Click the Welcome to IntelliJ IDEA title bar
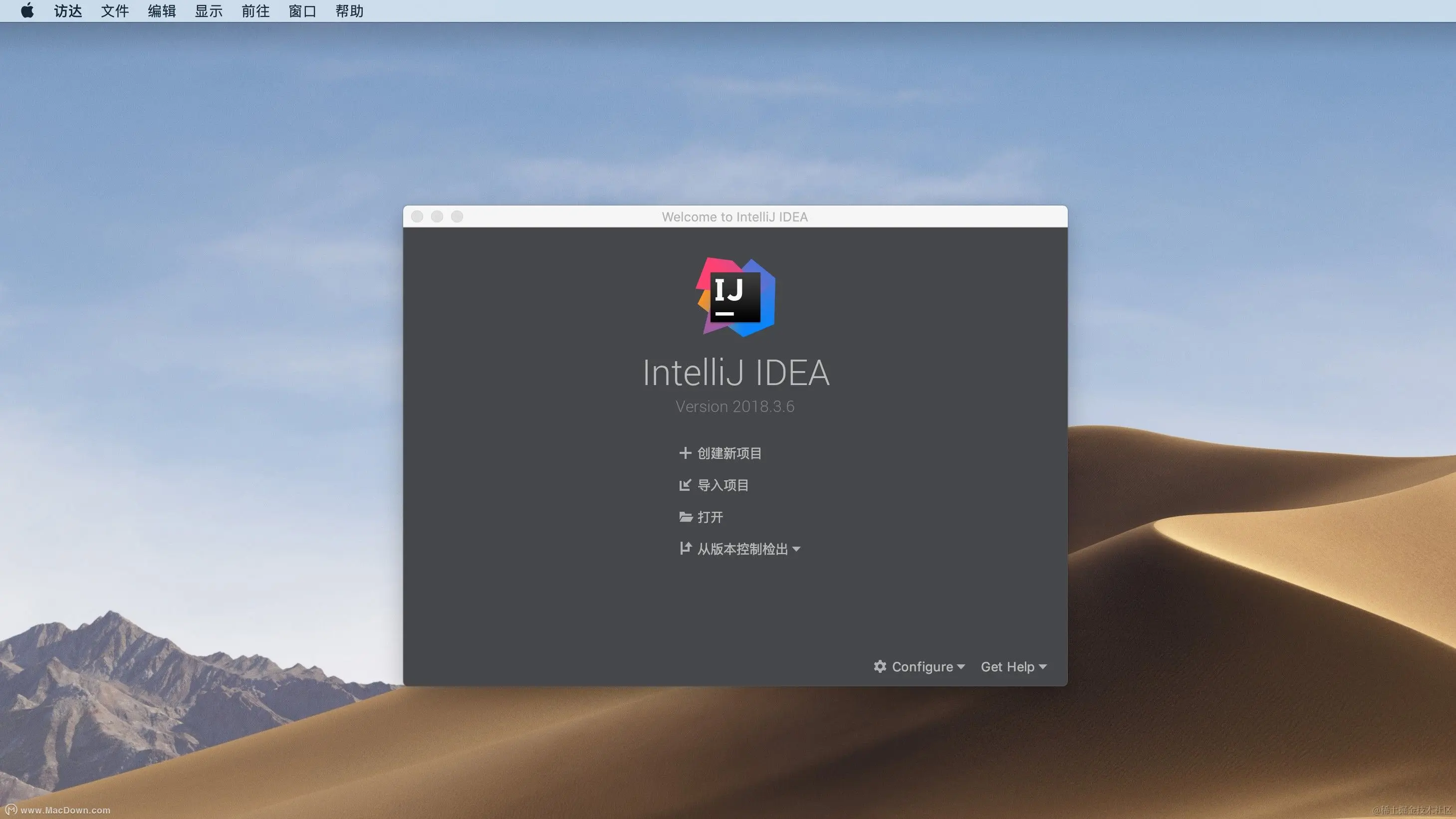This screenshot has height=819, width=1456. coord(734,217)
